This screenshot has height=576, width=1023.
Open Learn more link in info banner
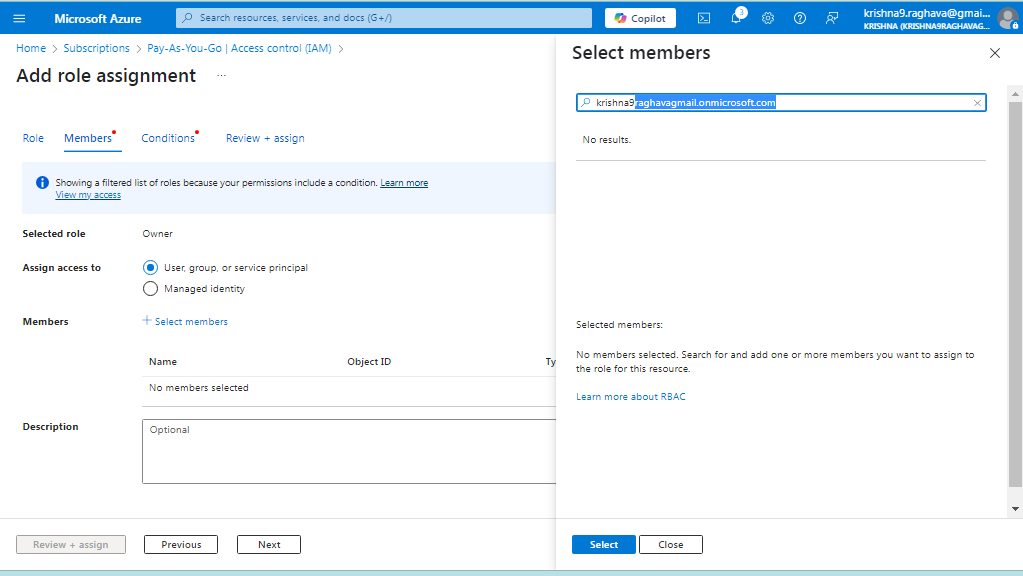(404, 183)
